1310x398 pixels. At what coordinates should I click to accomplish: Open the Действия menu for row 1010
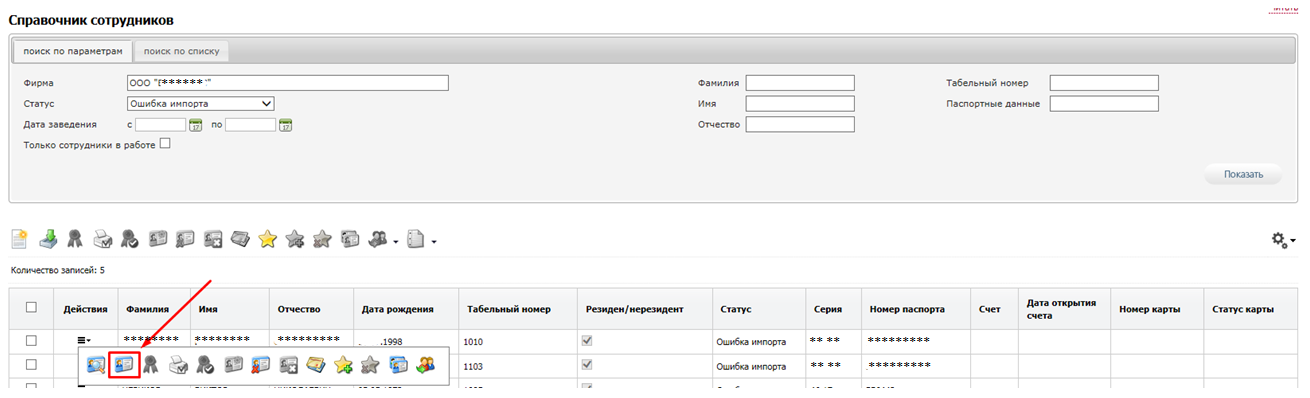coord(84,342)
